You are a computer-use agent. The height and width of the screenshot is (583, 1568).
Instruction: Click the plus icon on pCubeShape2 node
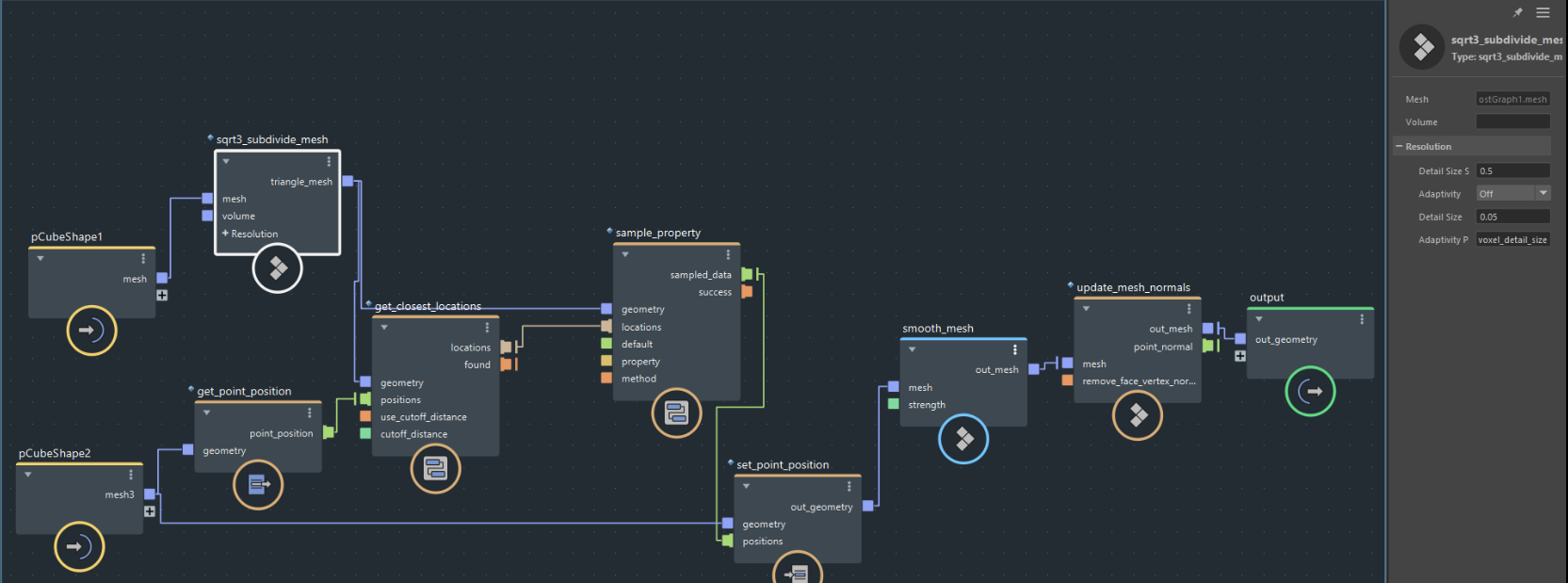pos(150,511)
